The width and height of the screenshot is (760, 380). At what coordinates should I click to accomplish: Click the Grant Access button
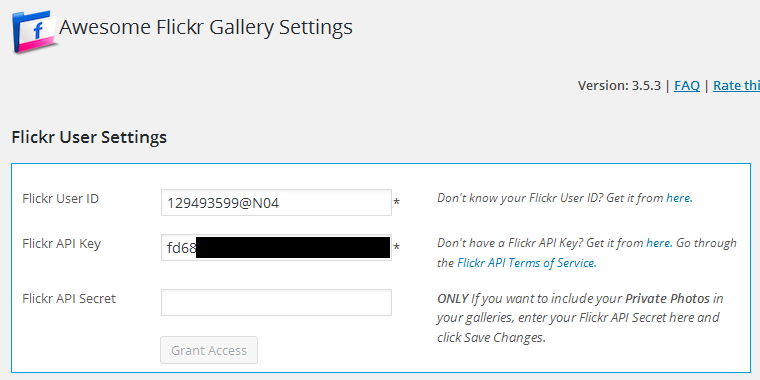pyautogui.click(x=209, y=350)
